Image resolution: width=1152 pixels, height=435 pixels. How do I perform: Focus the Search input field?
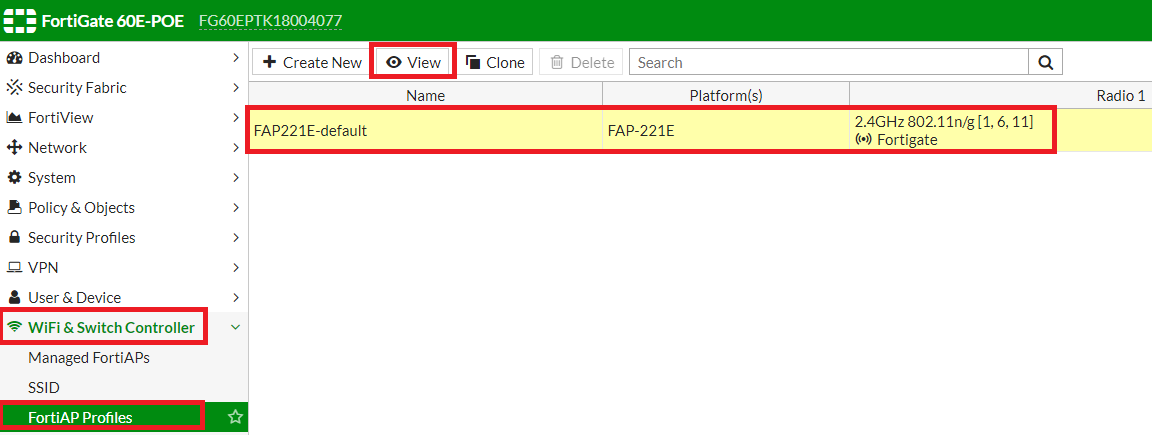pos(828,62)
